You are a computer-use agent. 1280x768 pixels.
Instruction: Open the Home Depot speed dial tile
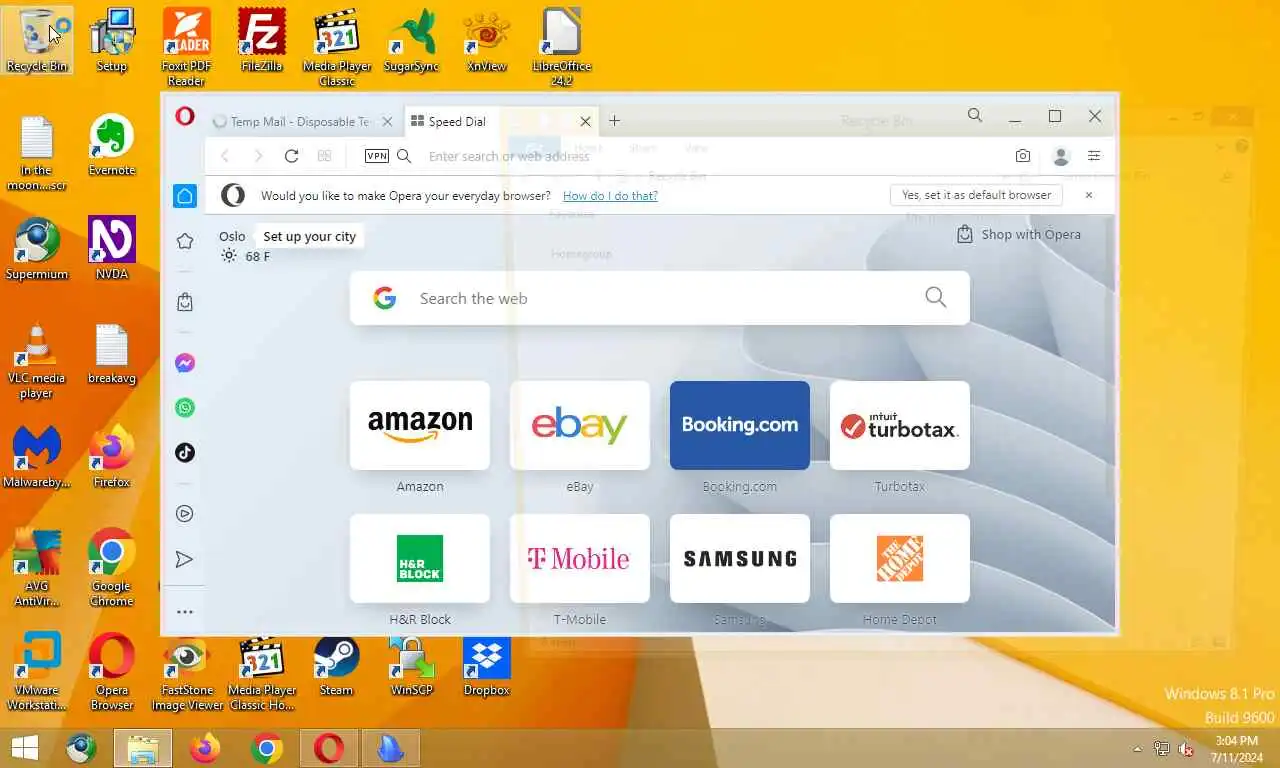click(900, 558)
